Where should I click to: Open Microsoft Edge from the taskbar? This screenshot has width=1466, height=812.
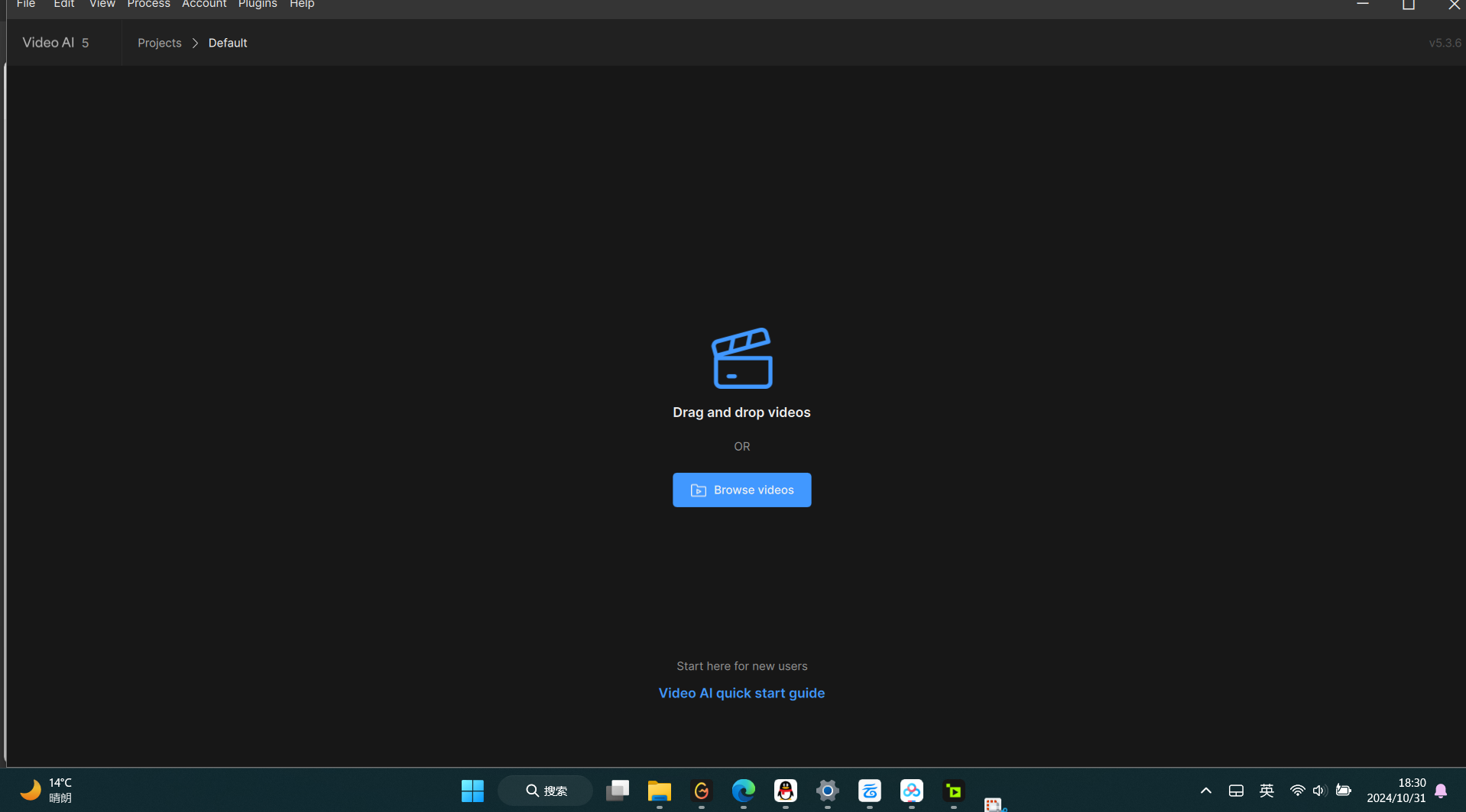(743, 791)
